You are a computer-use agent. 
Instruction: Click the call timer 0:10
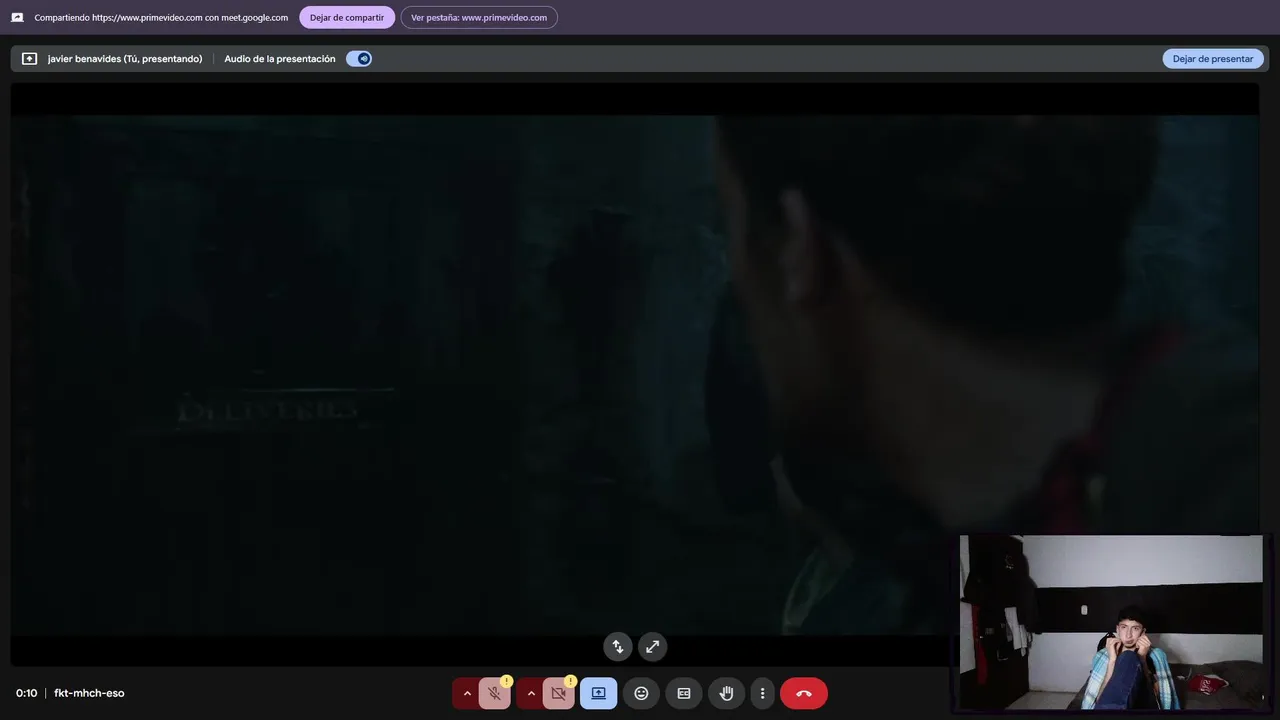[x=26, y=693]
